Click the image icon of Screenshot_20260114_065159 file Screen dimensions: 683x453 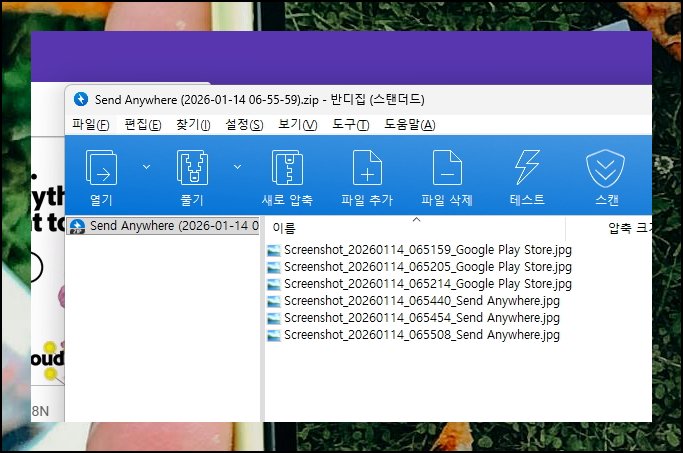coord(274,250)
